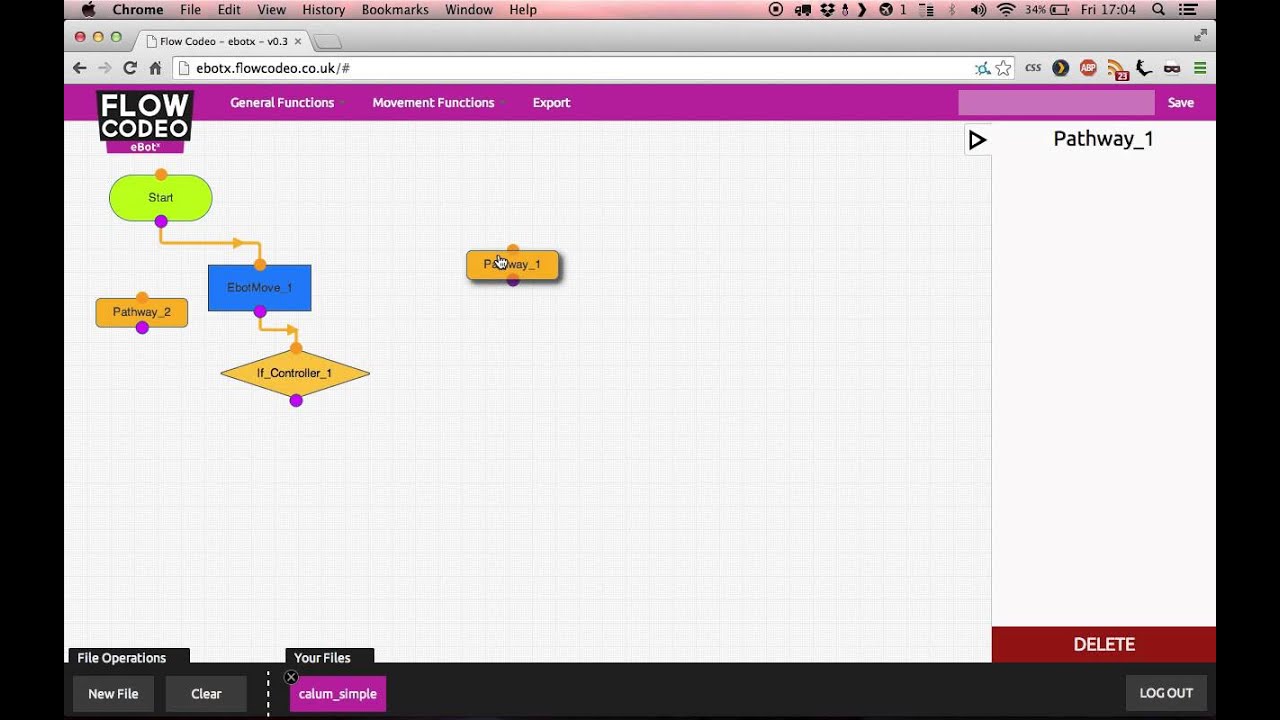Select the Pathway_2 node
The height and width of the screenshot is (720, 1280).
coord(142,312)
